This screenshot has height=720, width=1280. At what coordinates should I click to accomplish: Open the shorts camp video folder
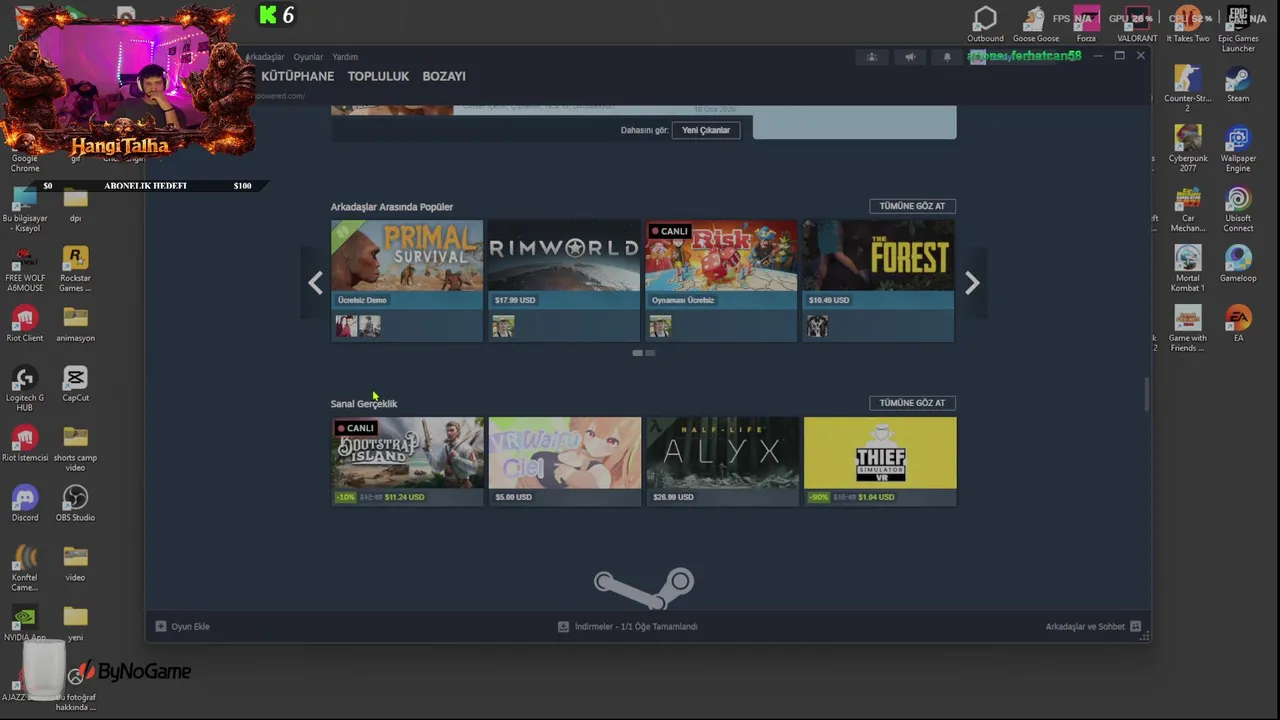75,448
